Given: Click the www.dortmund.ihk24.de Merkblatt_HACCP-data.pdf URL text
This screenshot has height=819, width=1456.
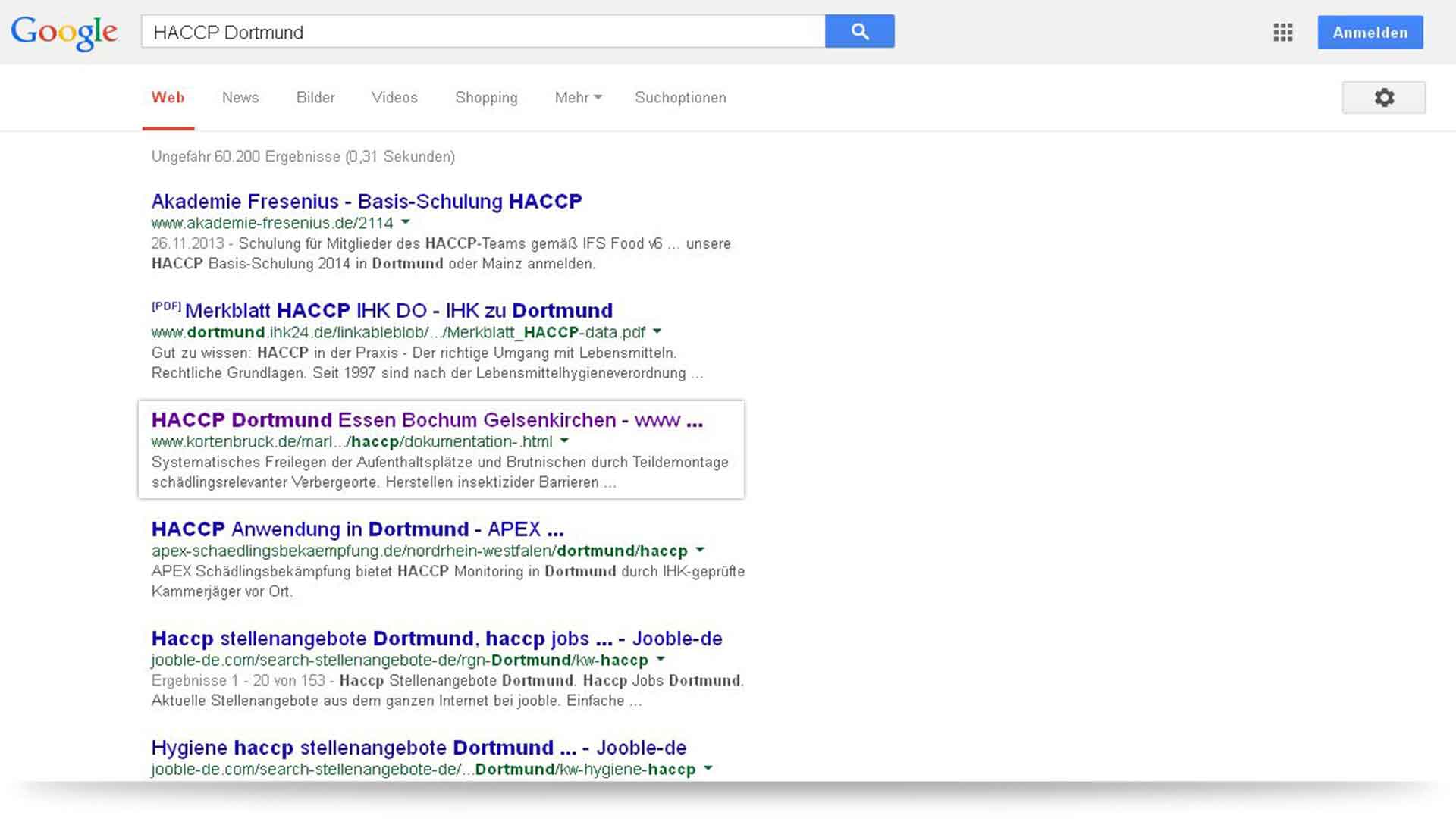Looking at the screenshot, I should point(398,332).
